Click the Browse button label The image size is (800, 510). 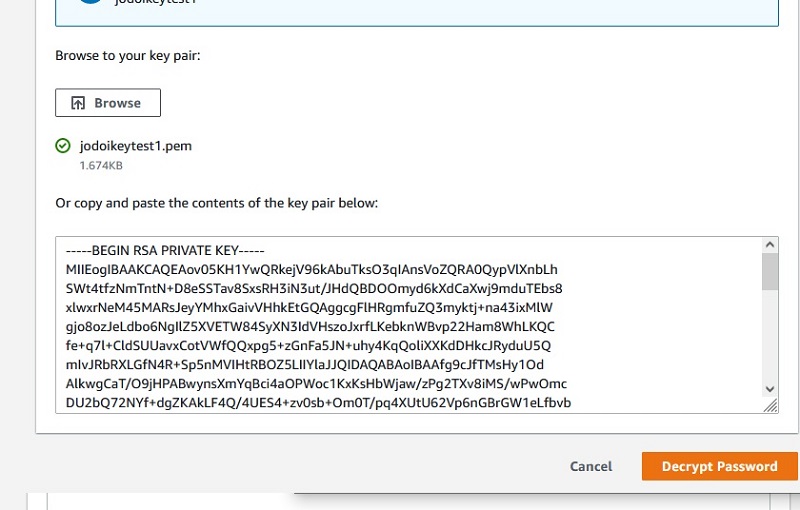[118, 103]
